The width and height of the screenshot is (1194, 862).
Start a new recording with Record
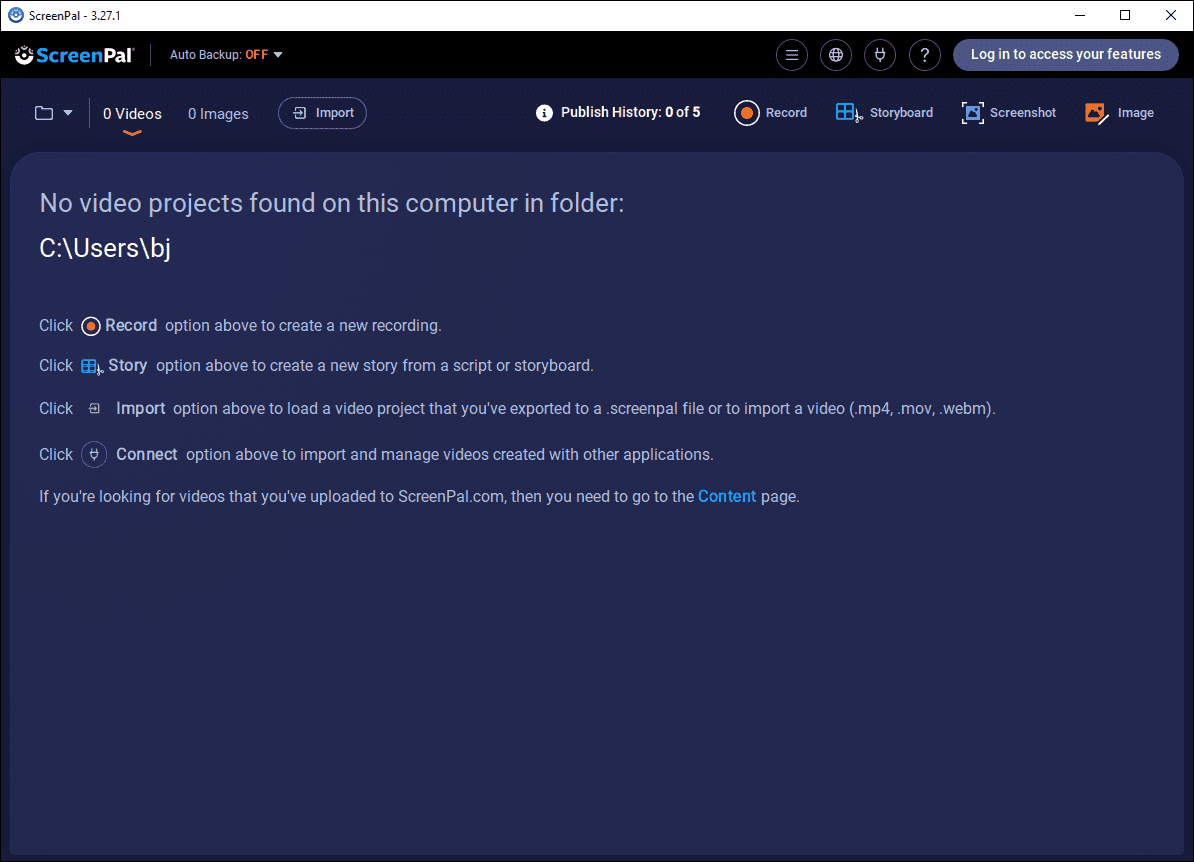(771, 113)
